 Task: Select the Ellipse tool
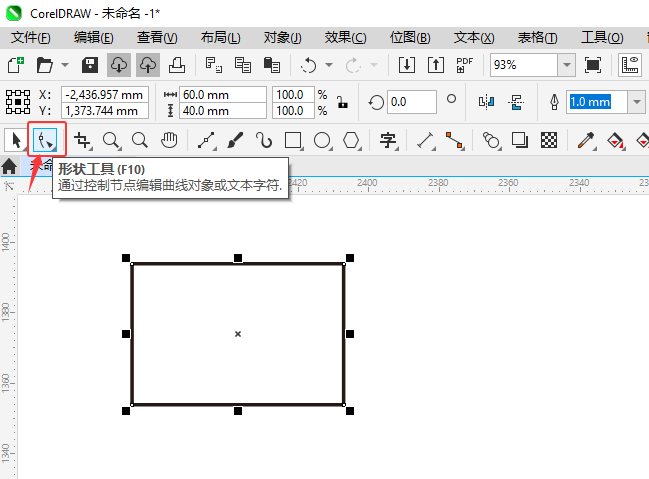(x=322, y=140)
